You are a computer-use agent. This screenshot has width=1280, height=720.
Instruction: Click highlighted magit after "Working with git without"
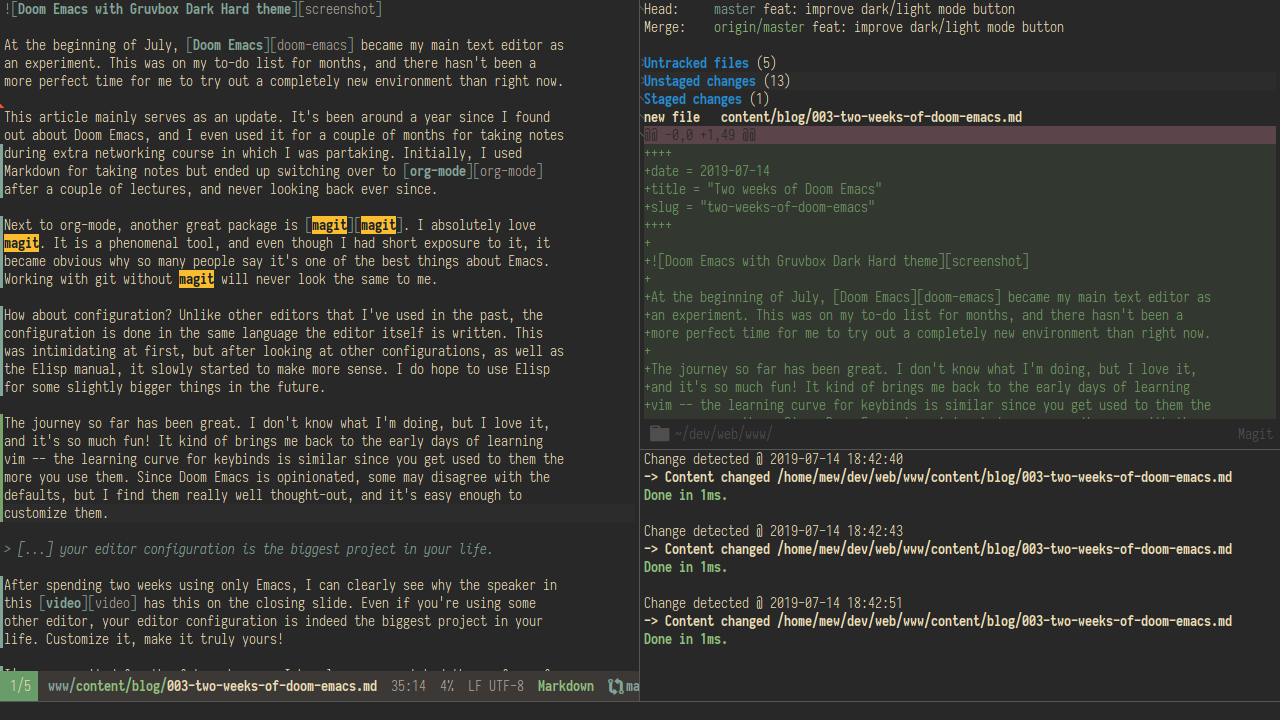coord(196,279)
